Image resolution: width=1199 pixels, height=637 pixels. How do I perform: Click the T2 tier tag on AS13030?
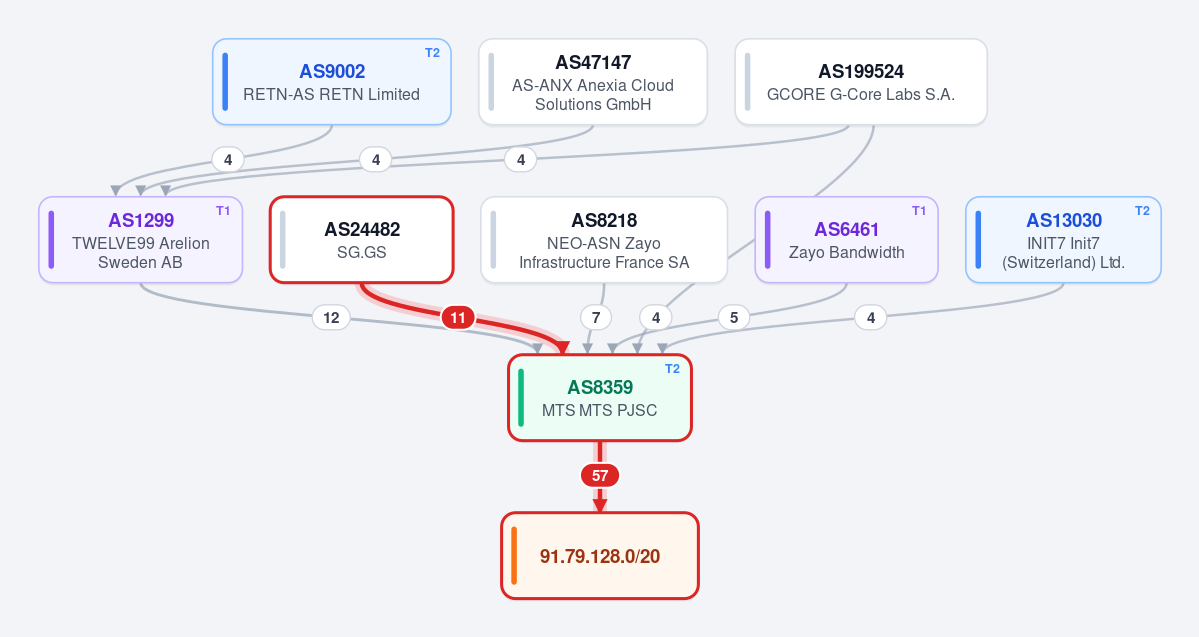[x=1142, y=211]
